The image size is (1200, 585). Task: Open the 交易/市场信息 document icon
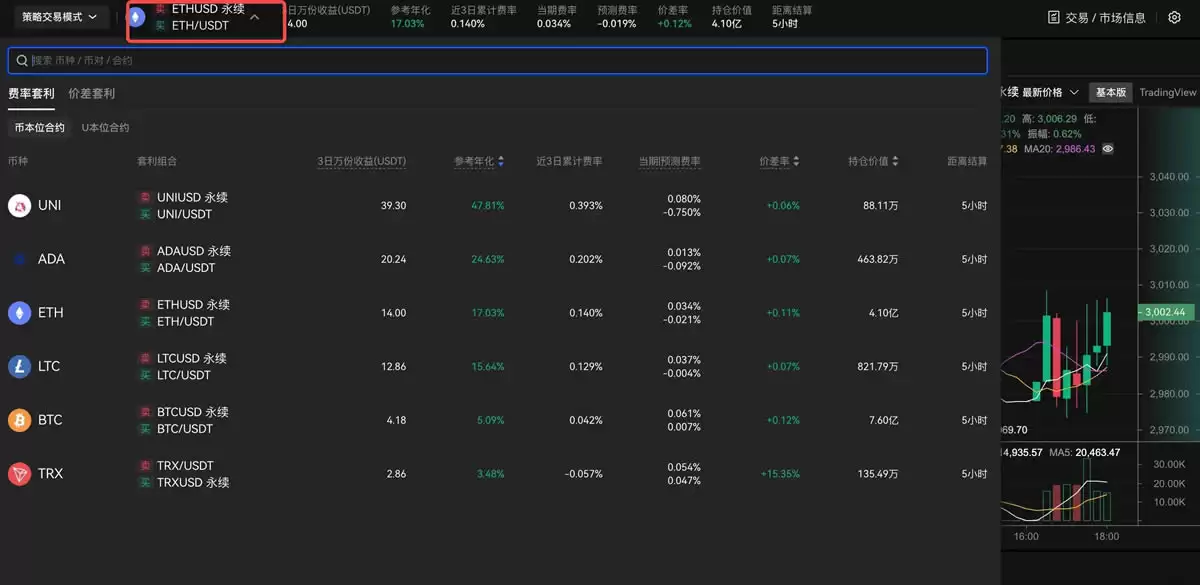(x=1055, y=16)
